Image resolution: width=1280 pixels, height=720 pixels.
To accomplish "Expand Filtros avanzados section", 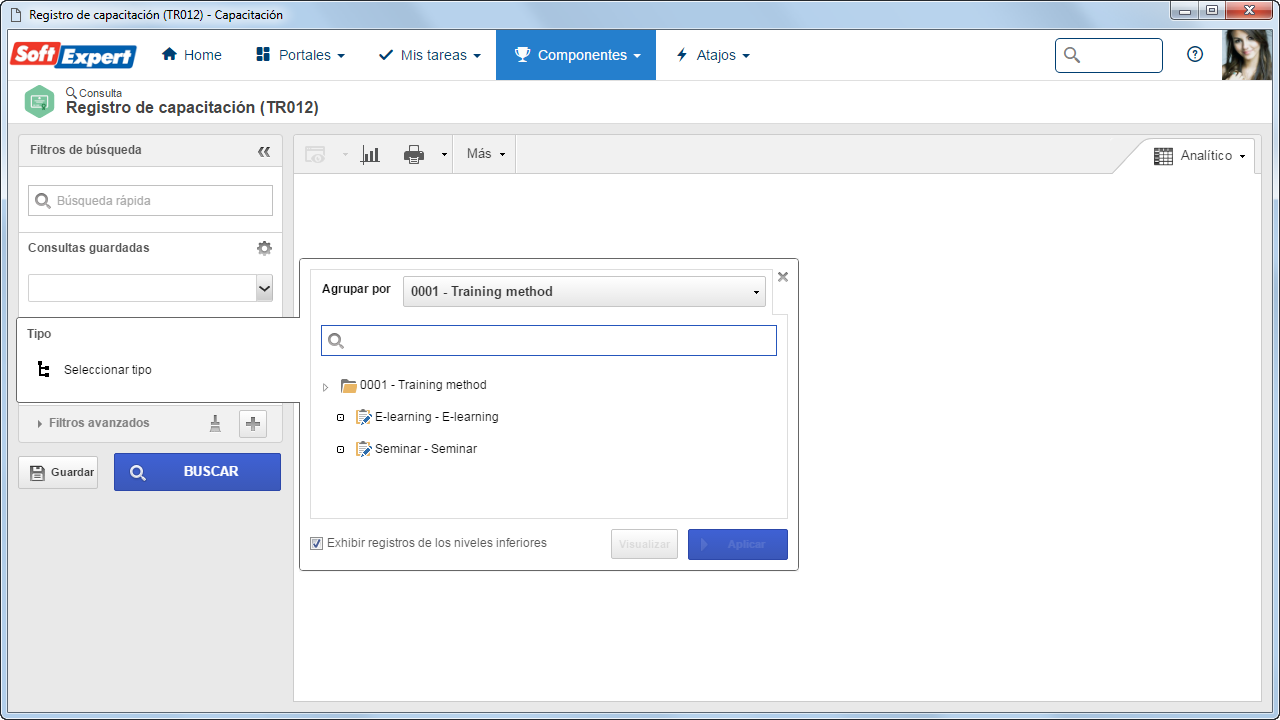I will pos(93,423).
